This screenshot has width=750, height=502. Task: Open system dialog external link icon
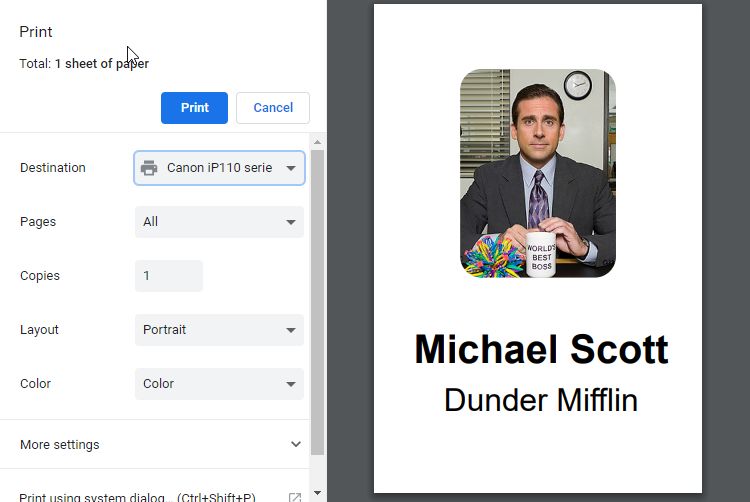pyautogui.click(x=295, y=498)
